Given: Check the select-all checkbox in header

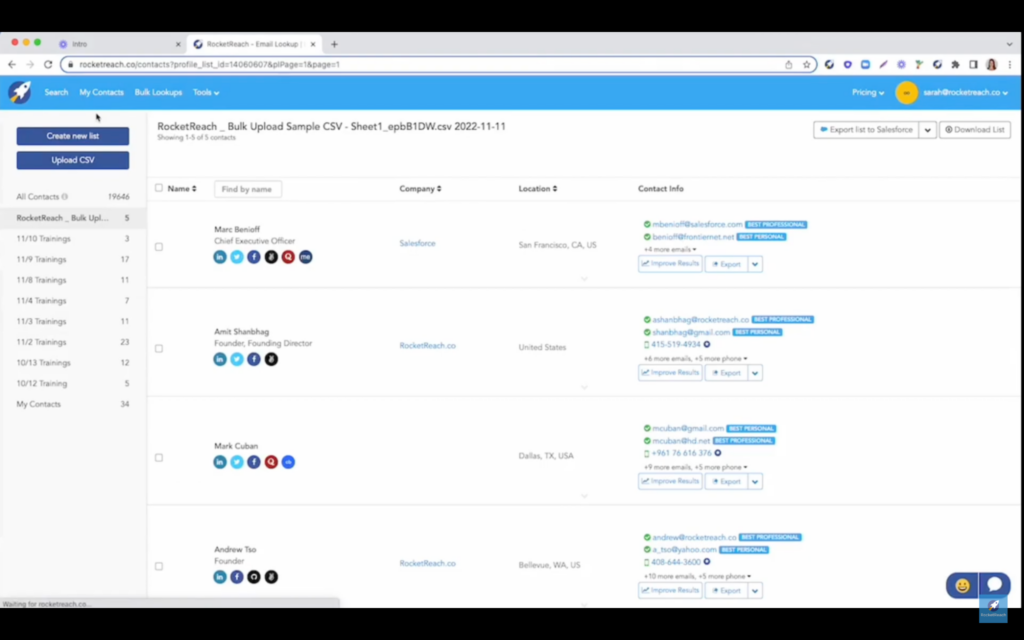Looking at the screenshot, I should [158, 188].
